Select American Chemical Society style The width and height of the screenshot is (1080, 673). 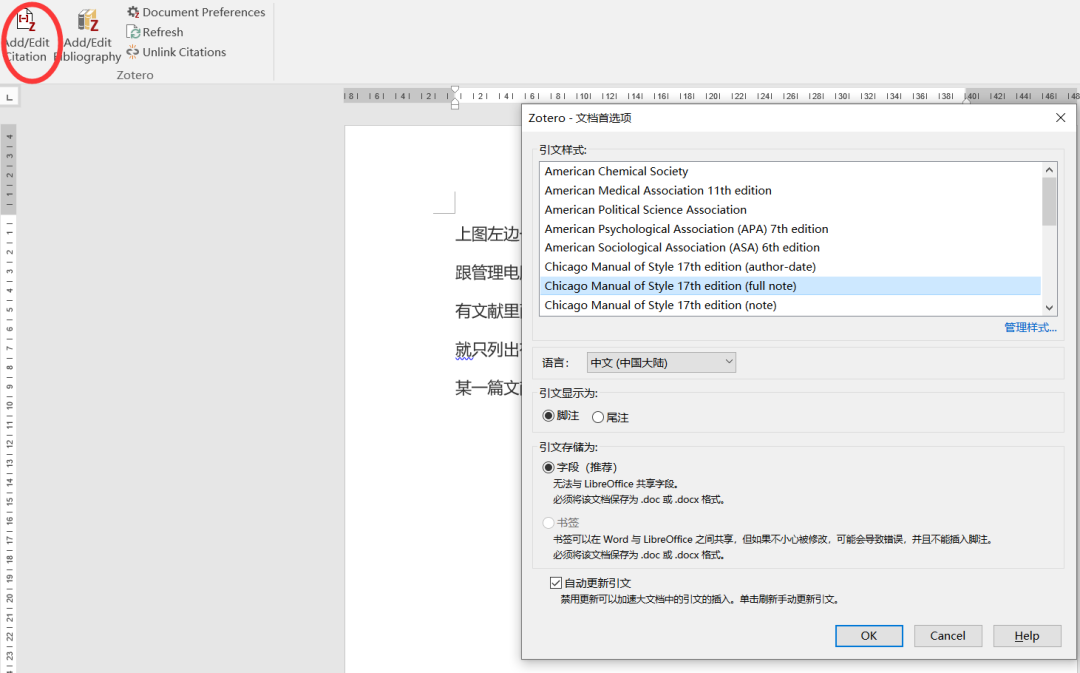tap(790, 171)
